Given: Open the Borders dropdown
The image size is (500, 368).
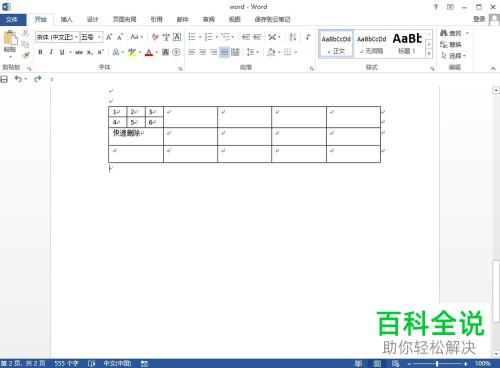Looking at the screenshot, I should pos(295,52).
